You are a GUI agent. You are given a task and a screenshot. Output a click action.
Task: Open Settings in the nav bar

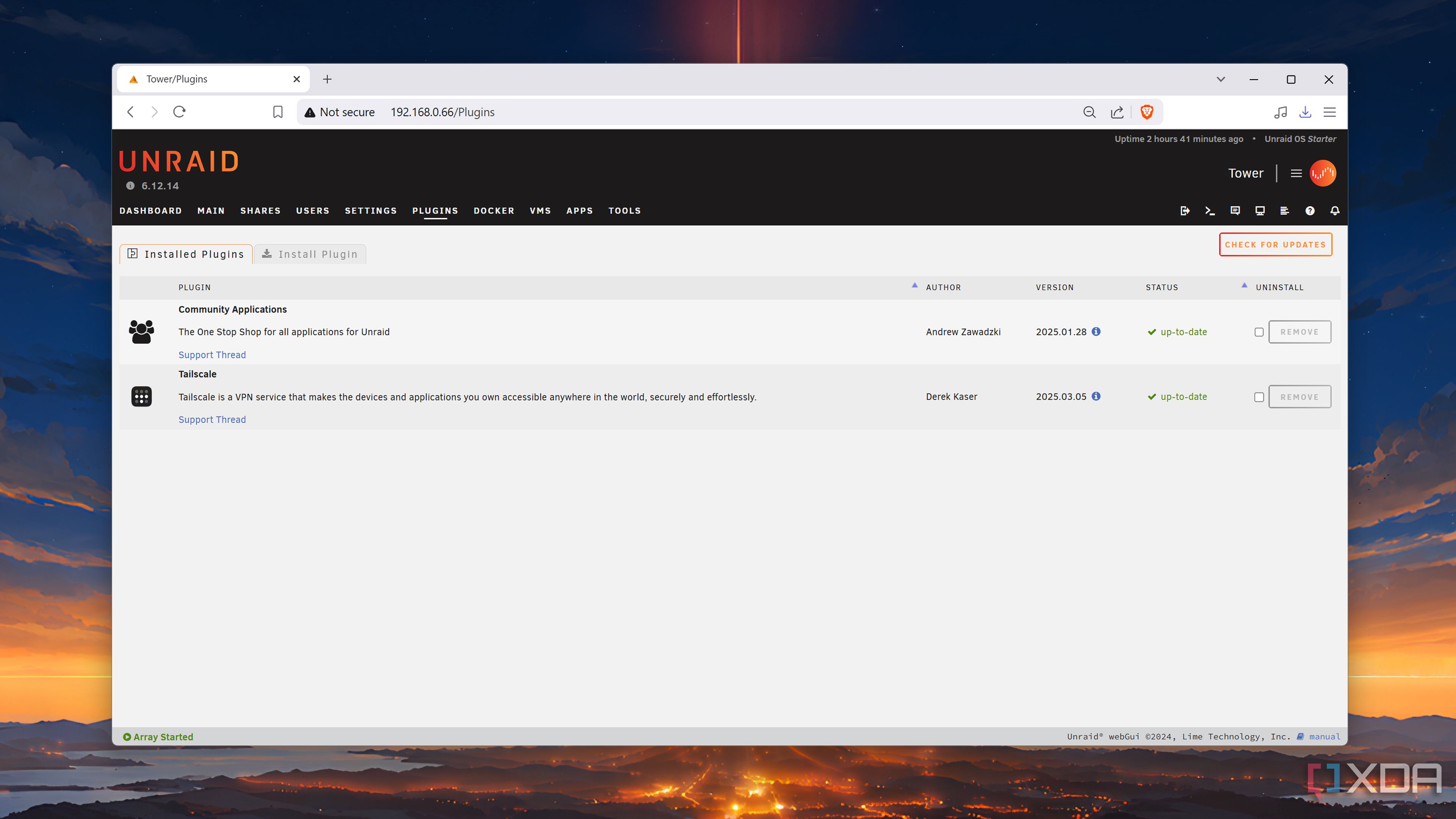[371, 211]
